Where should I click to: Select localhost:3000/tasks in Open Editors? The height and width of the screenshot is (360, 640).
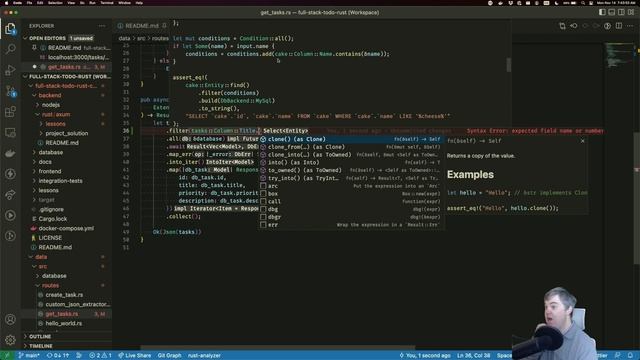point(78,57)
